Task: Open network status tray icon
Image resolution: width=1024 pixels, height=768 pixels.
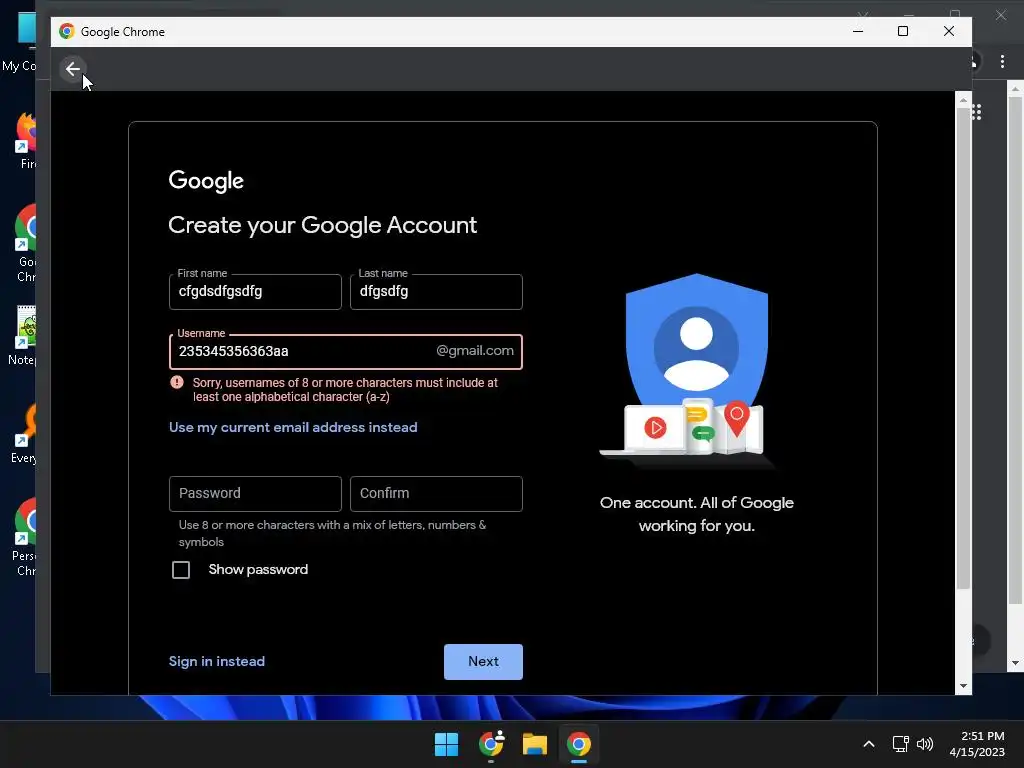Action: 901,744
